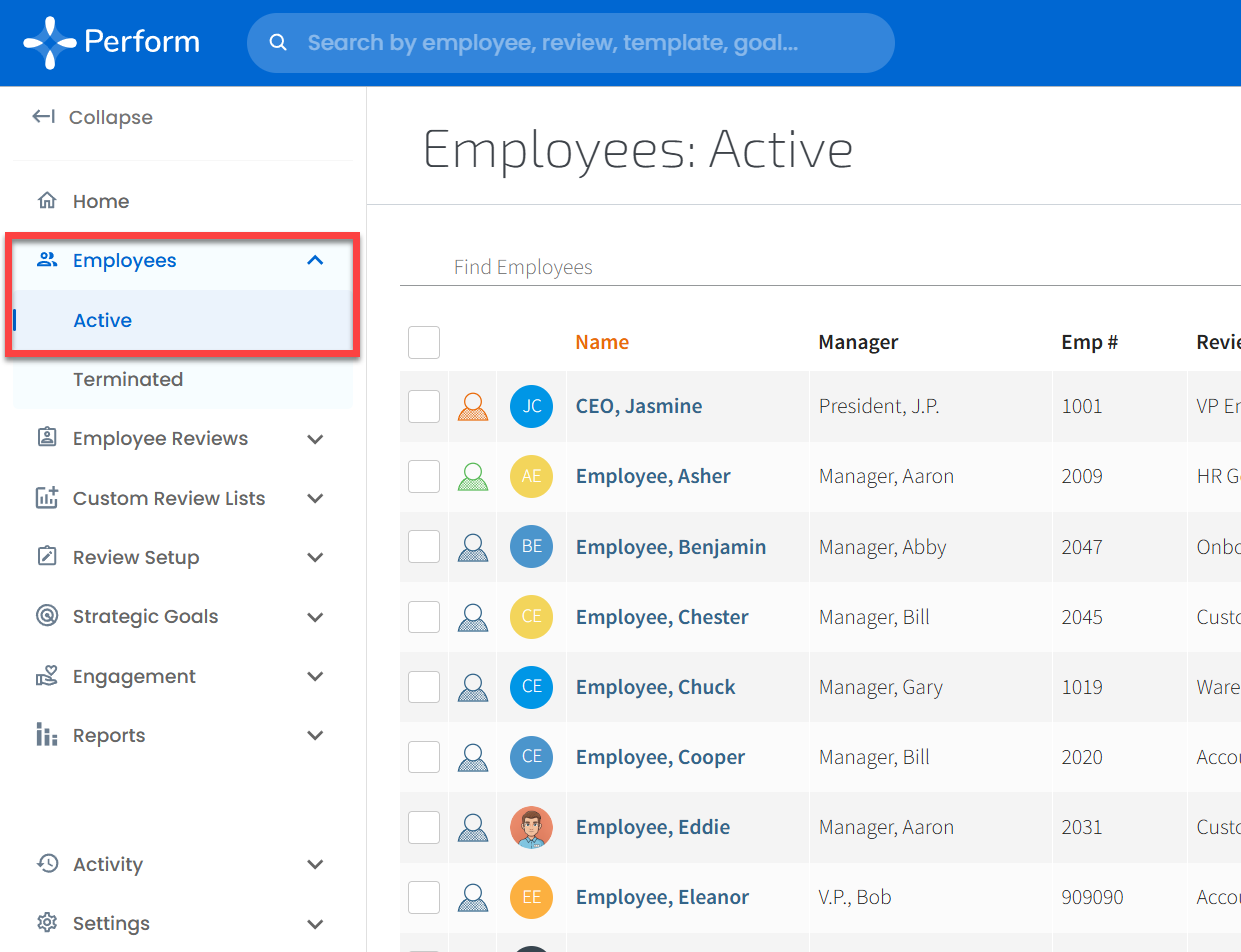The image size is (1241, 952).
Task: Check the box for Employee, Eddie
Action: 424,827
